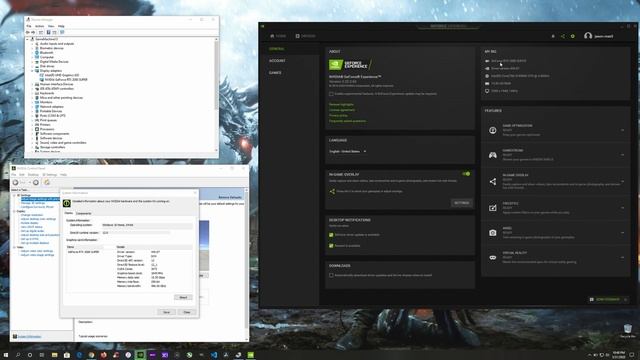Enable experimental features checkbox in About section
The height and width of the screenshot is (360, 640).
331,94
